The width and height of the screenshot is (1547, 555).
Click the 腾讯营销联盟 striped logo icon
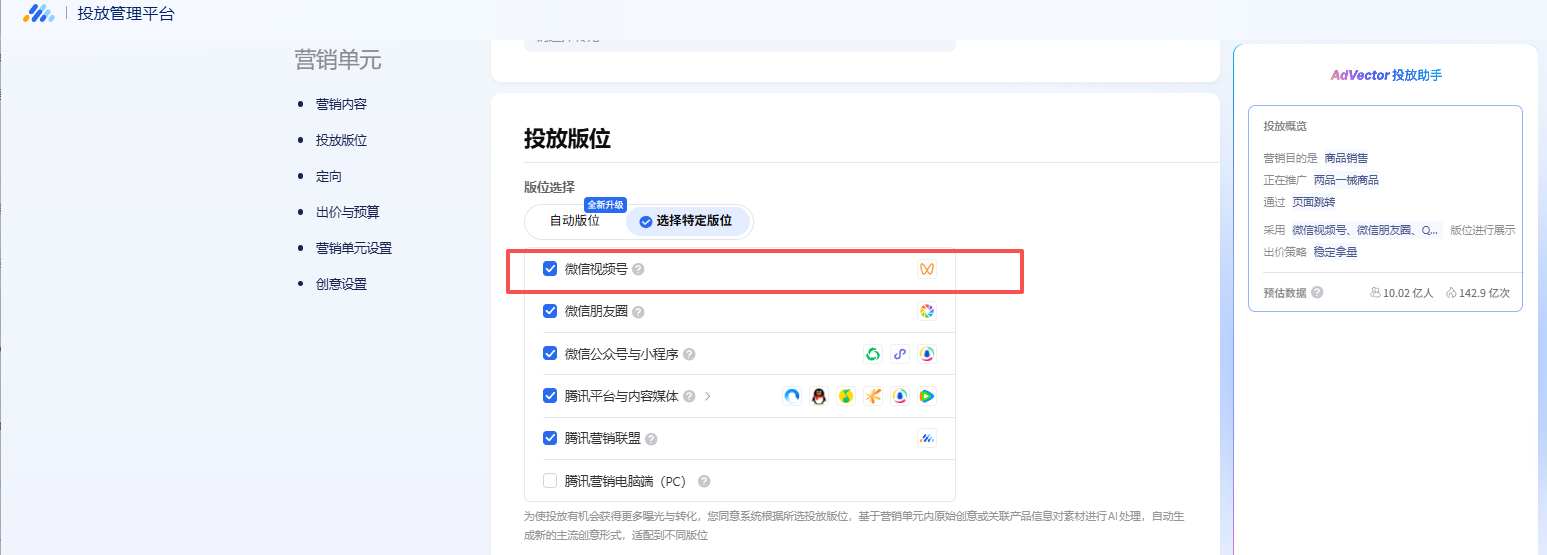click(927, 438)
